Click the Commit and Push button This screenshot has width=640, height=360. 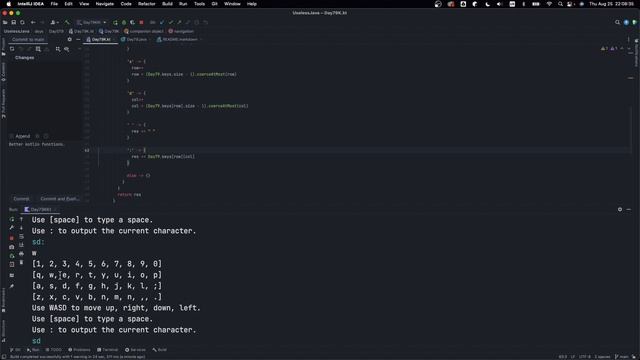[60, 199]
